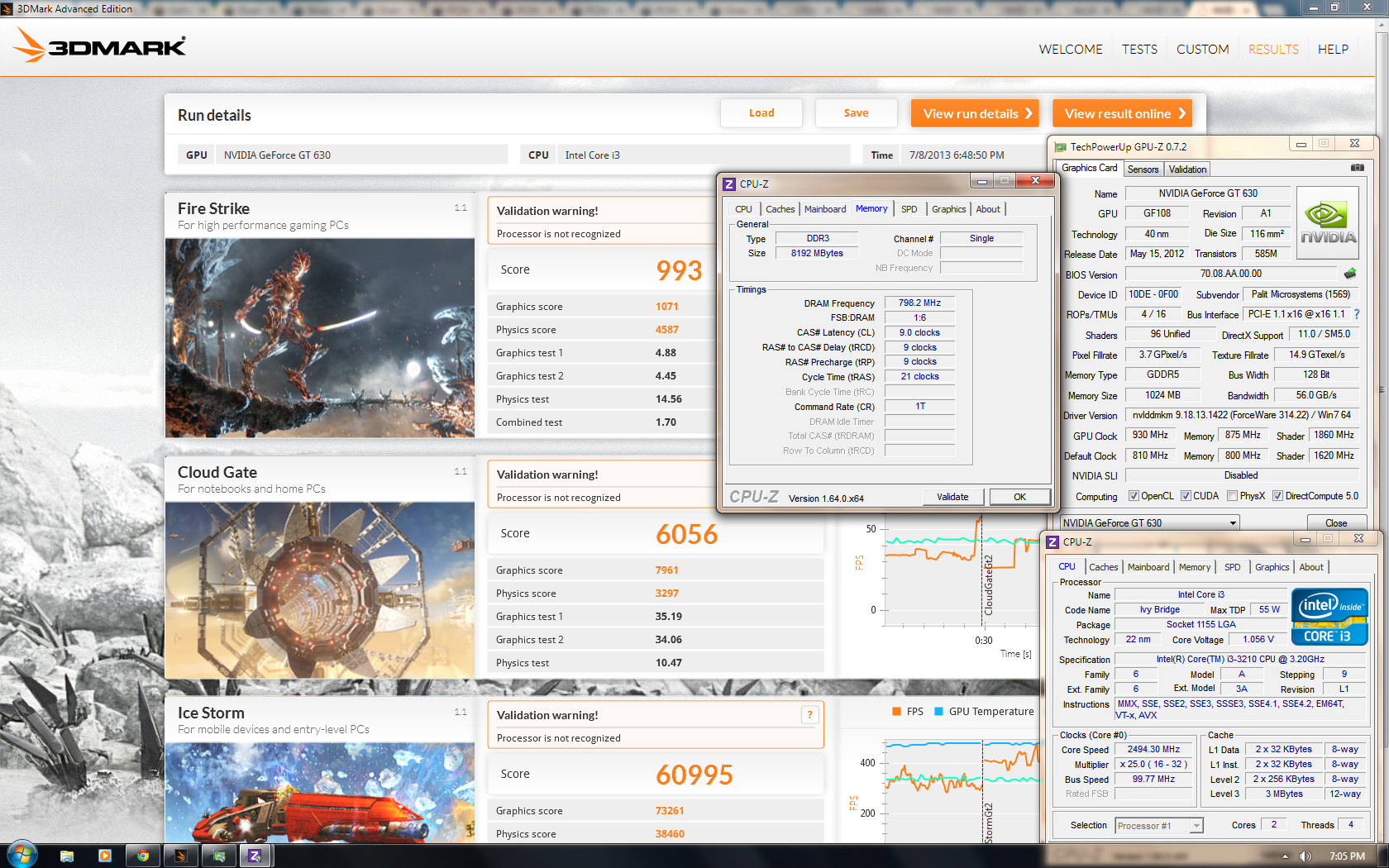Show hidden tray icons arrow
1389x868 pixels.
(1285, 856)
